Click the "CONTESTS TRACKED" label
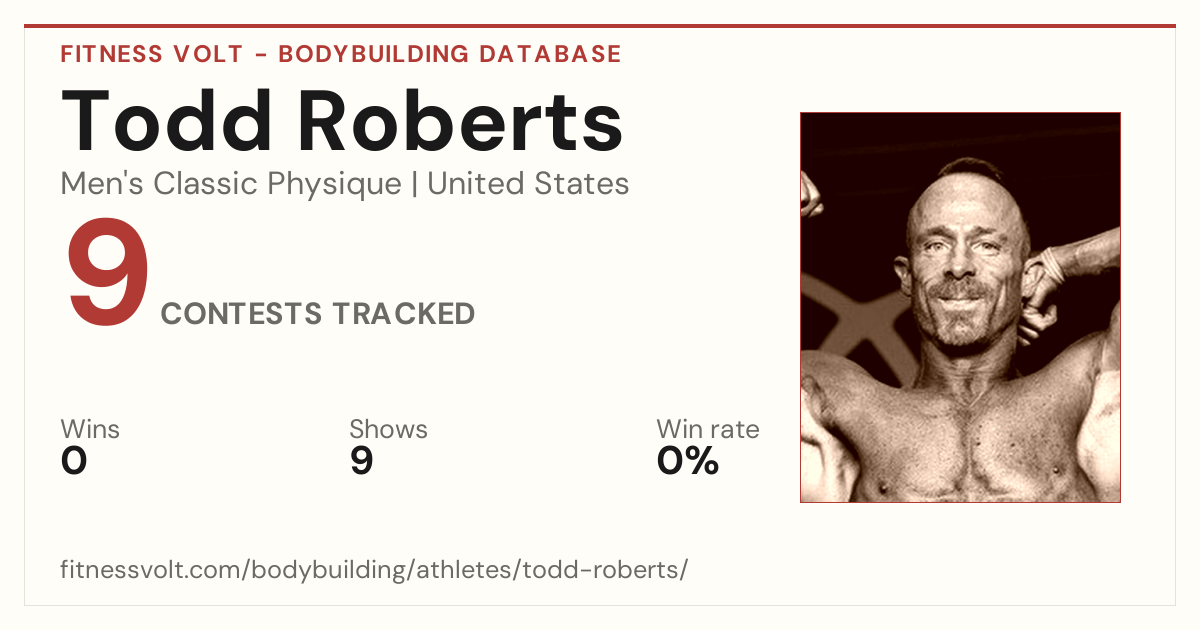1200x630 pixels. click(318, 314)
